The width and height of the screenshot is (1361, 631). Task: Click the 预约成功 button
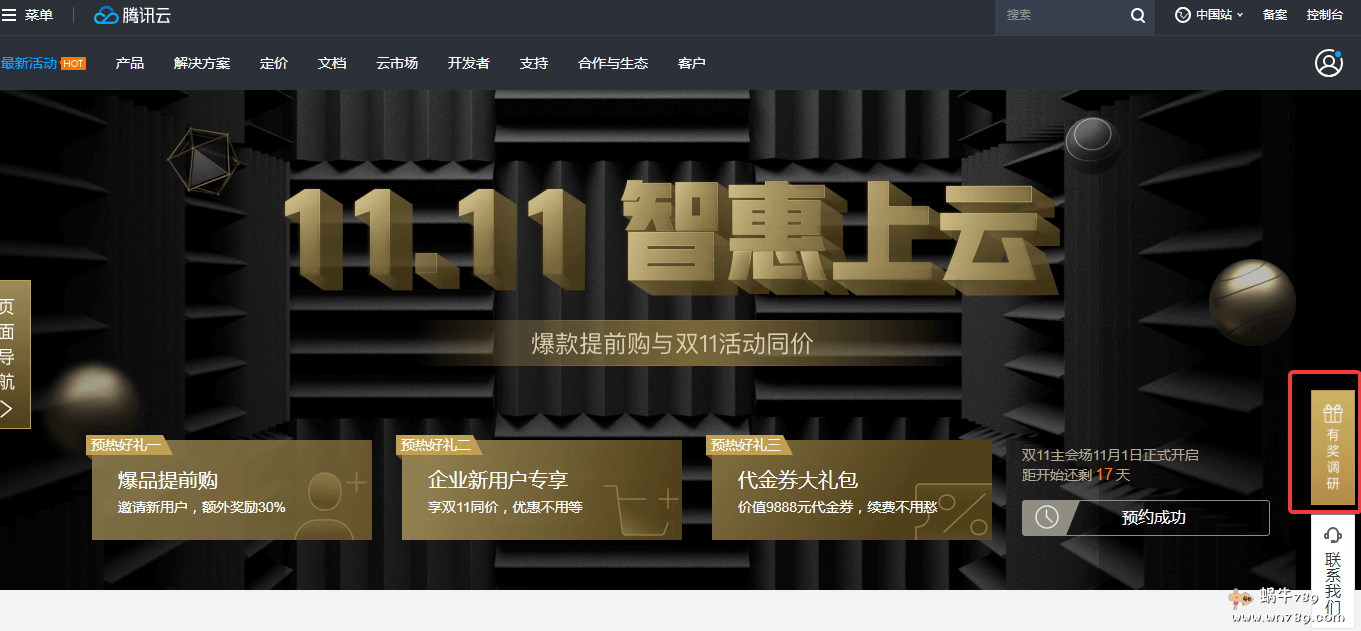[x=1153, y=518]
